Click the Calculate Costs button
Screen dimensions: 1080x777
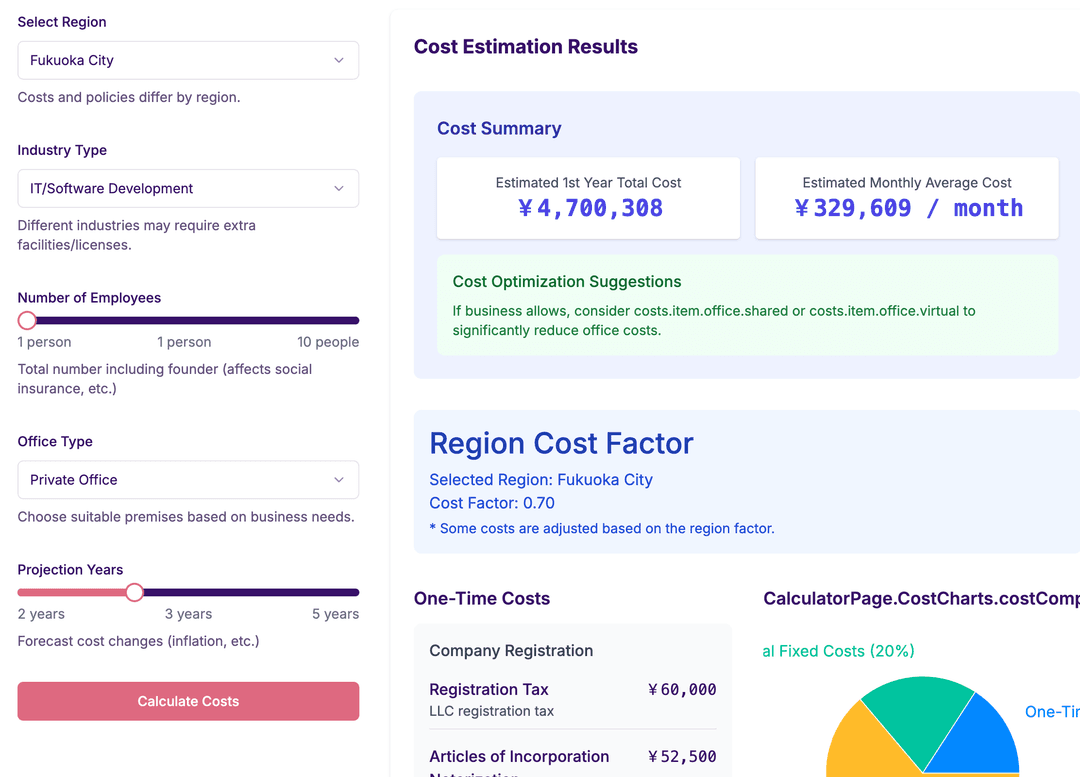click(188, 701)
